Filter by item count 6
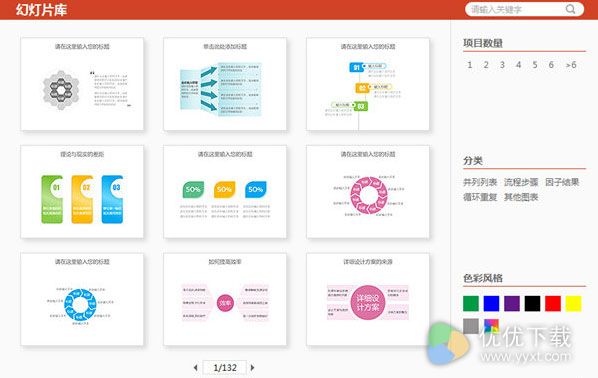The image size is (598, 378). pos(551,65)
